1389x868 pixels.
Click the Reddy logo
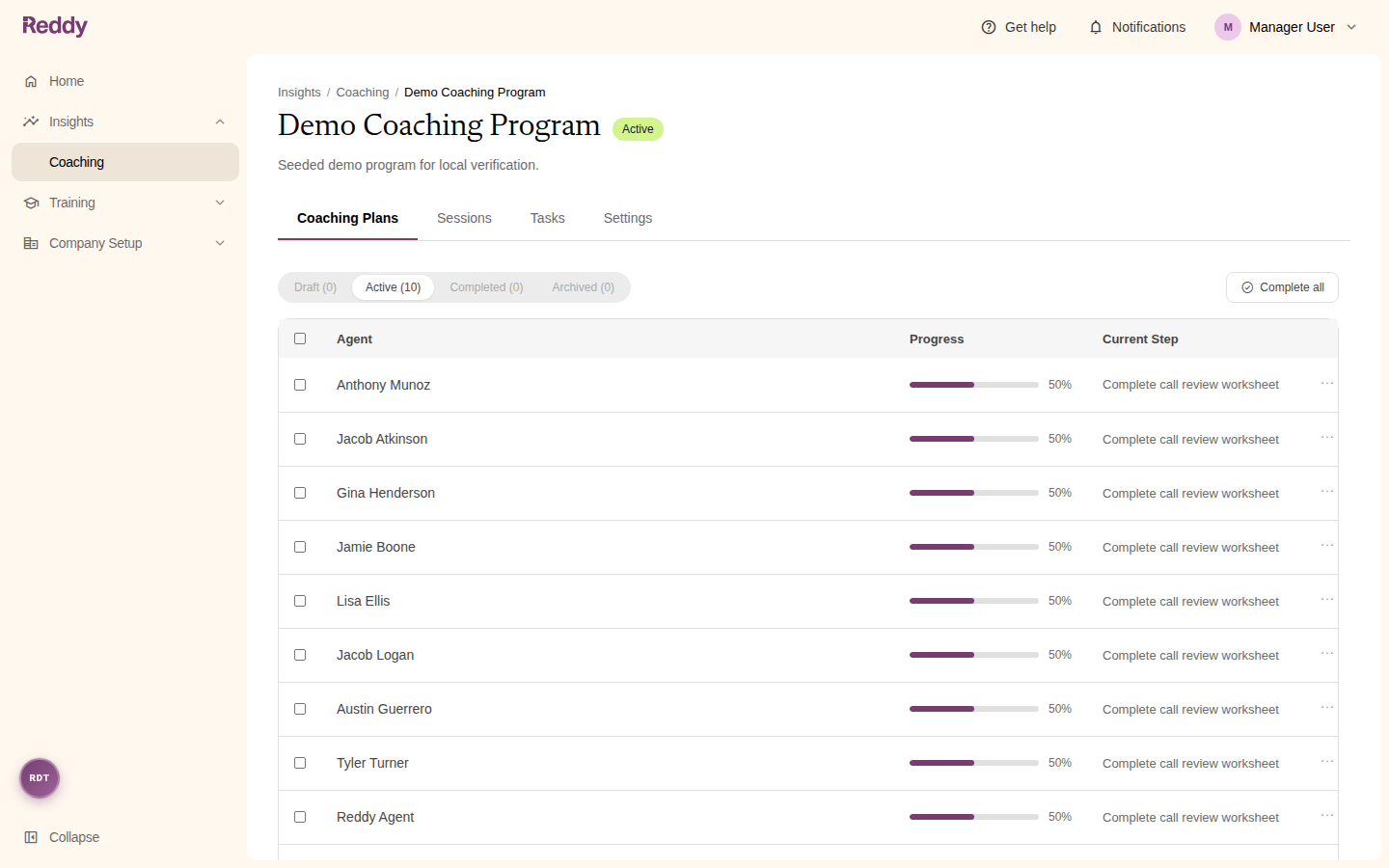pos(55,26)
